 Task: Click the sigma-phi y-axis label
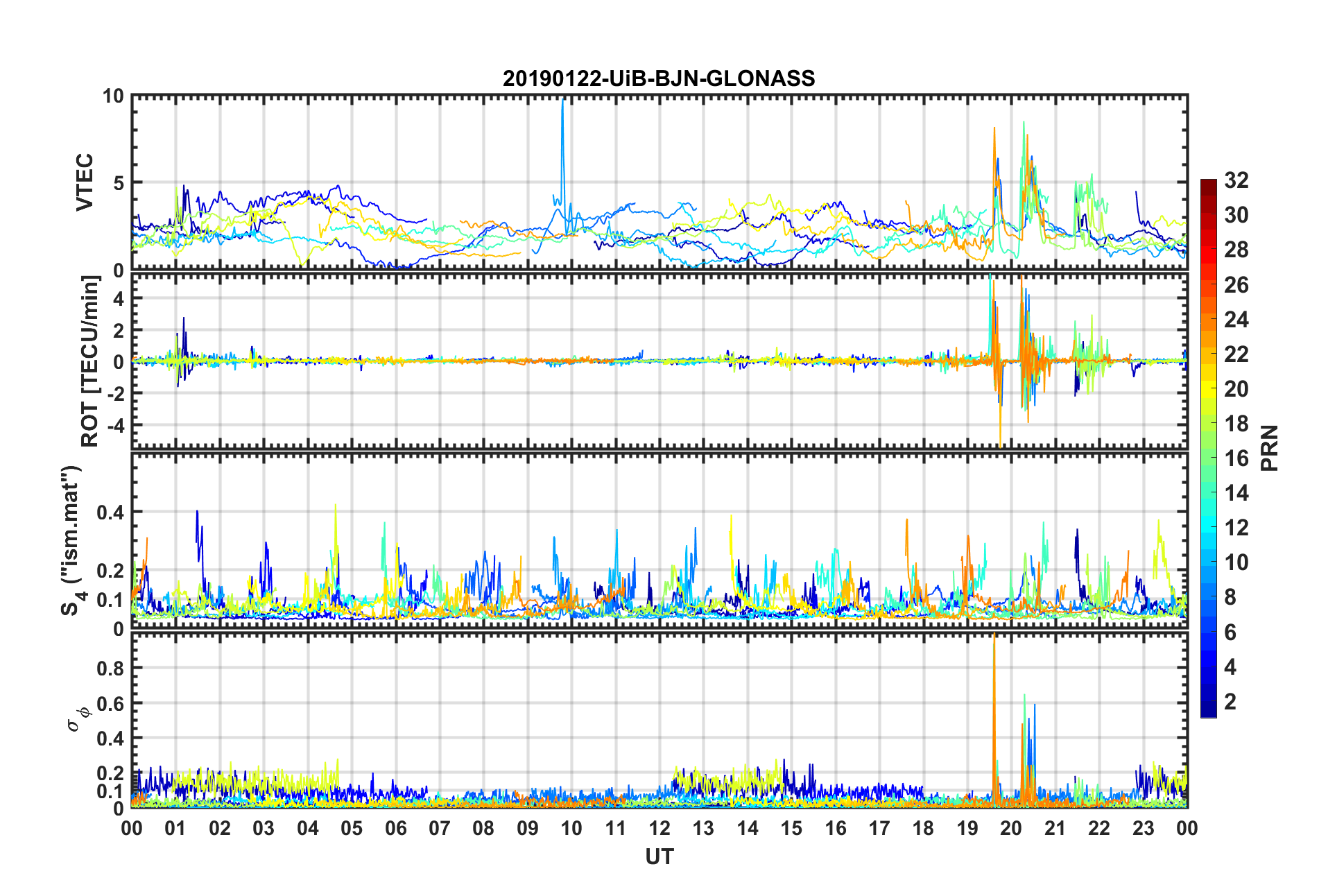pos(78,718)
